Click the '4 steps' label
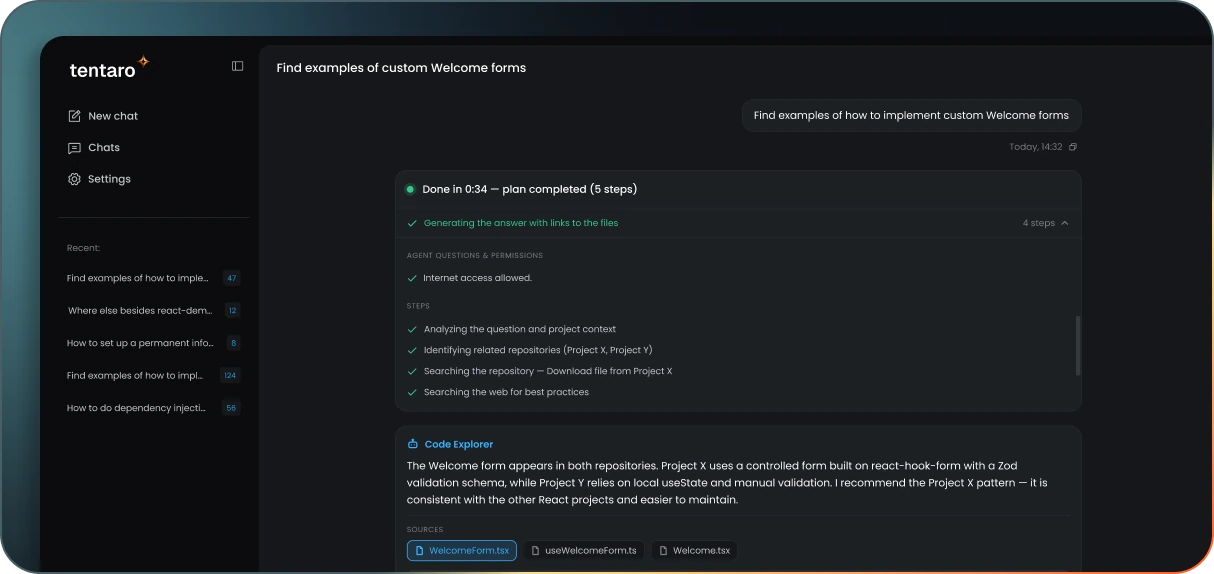 pyautogui.click(x=1039, y=223)
